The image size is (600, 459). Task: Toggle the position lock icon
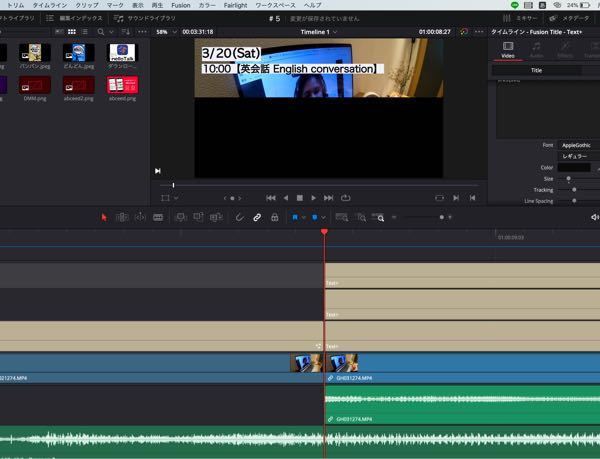[x=274, y=217]
